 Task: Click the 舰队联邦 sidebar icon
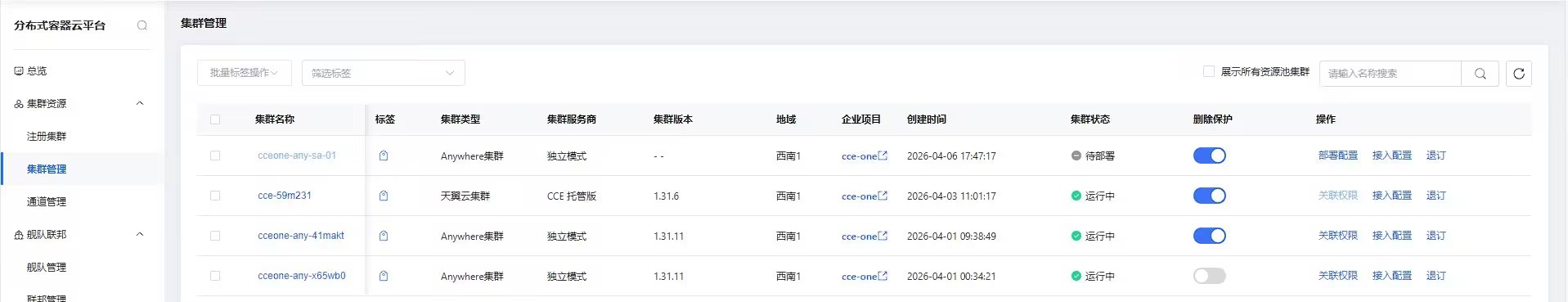(19, 235)
